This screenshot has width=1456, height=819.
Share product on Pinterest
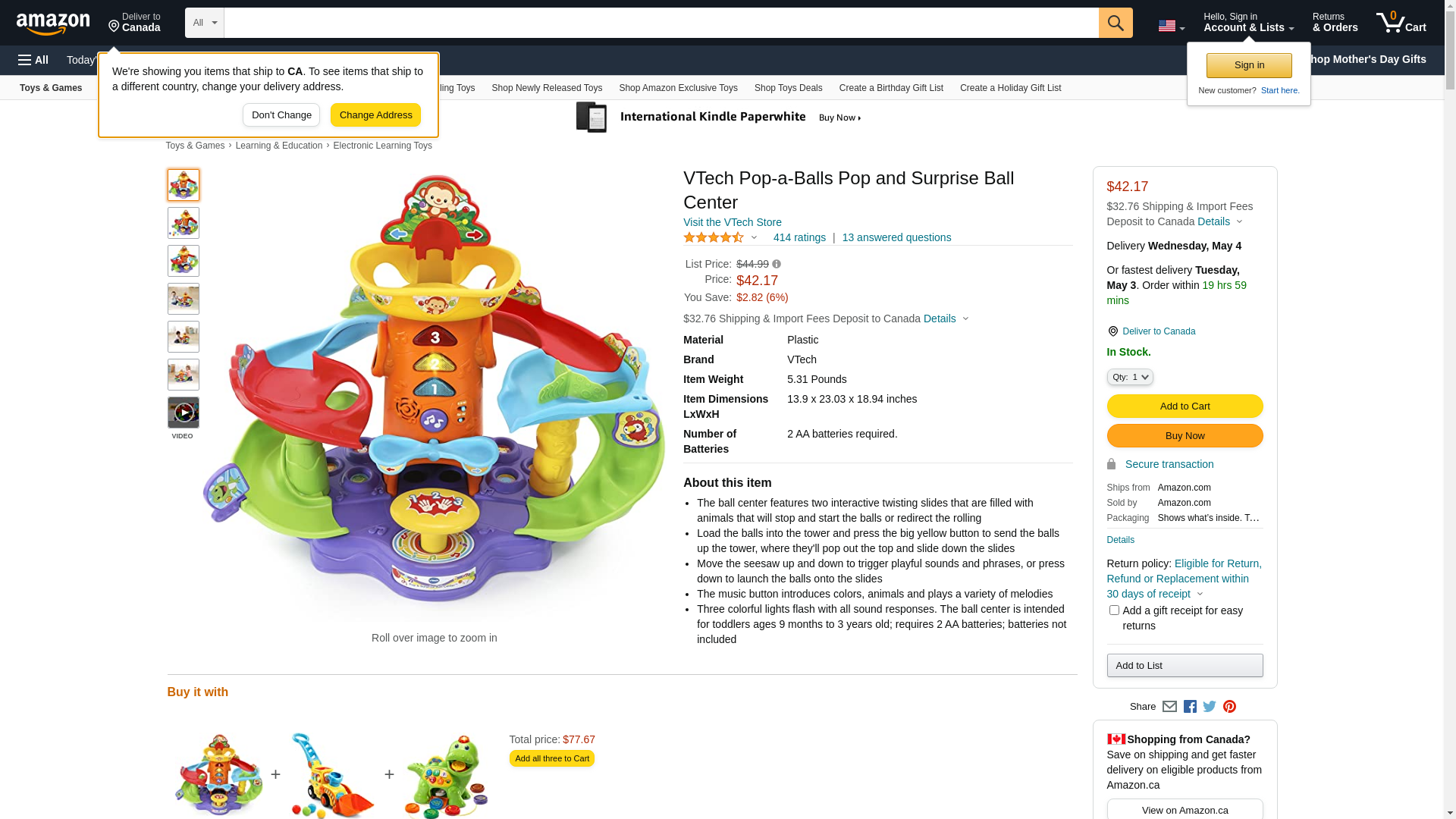pos(1229,707)
